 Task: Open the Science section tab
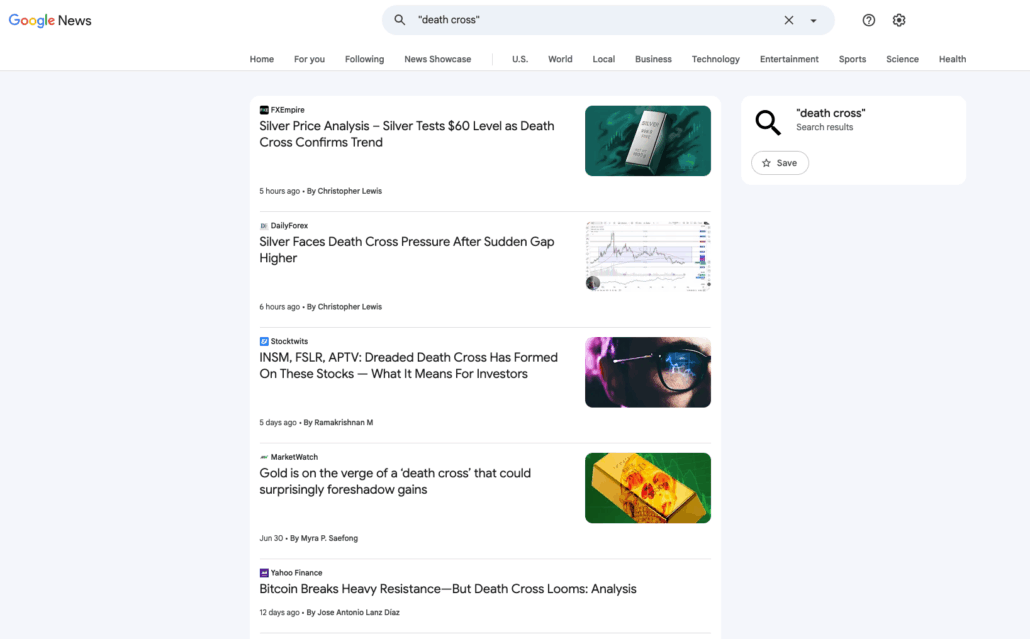pos(902,59)
